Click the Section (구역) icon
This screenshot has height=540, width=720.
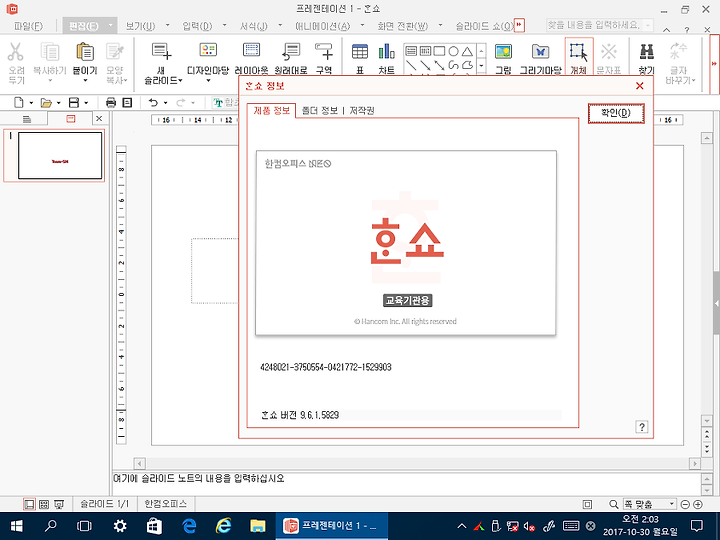[324, 52]
